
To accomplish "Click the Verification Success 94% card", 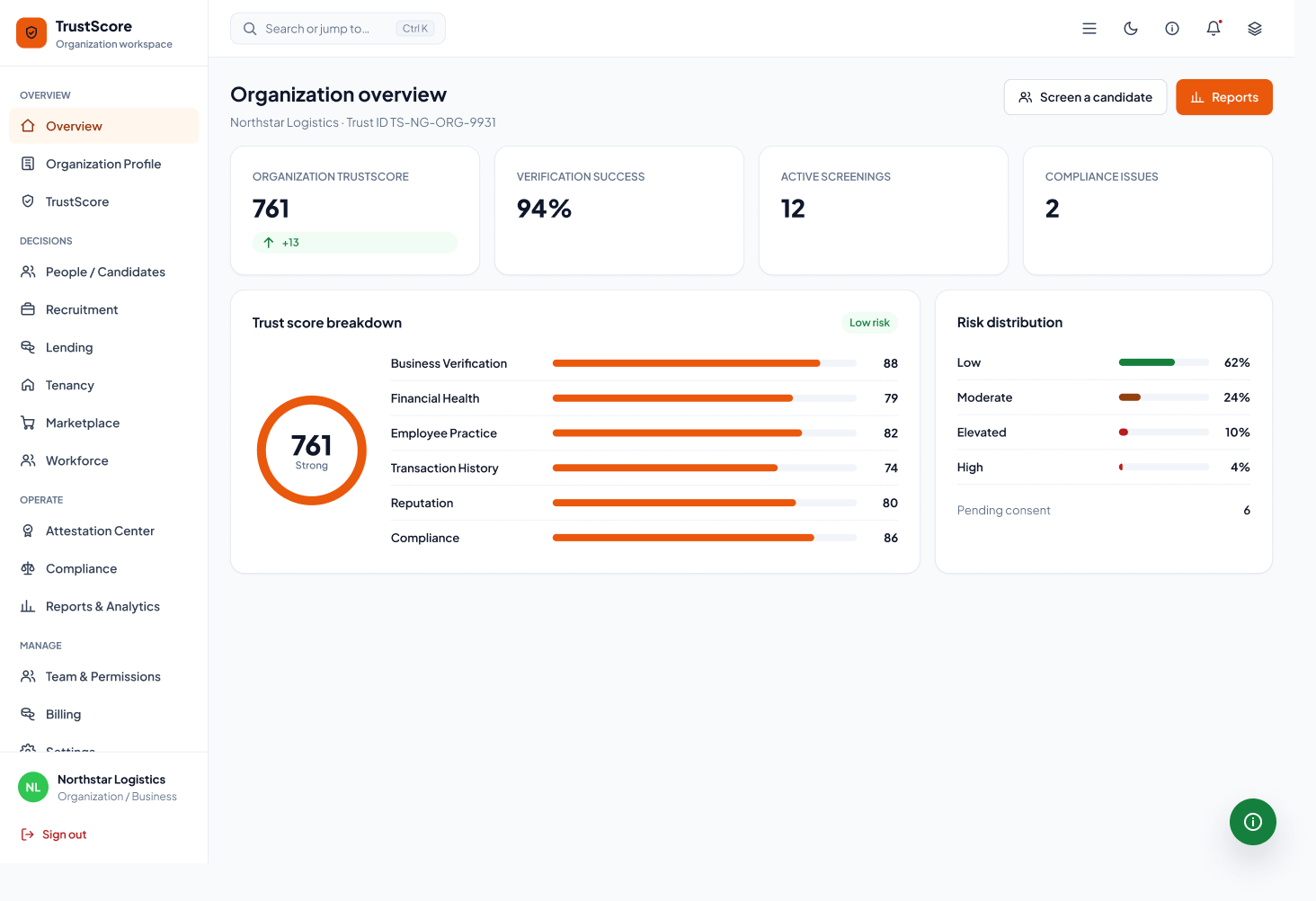I will point(619,210).
